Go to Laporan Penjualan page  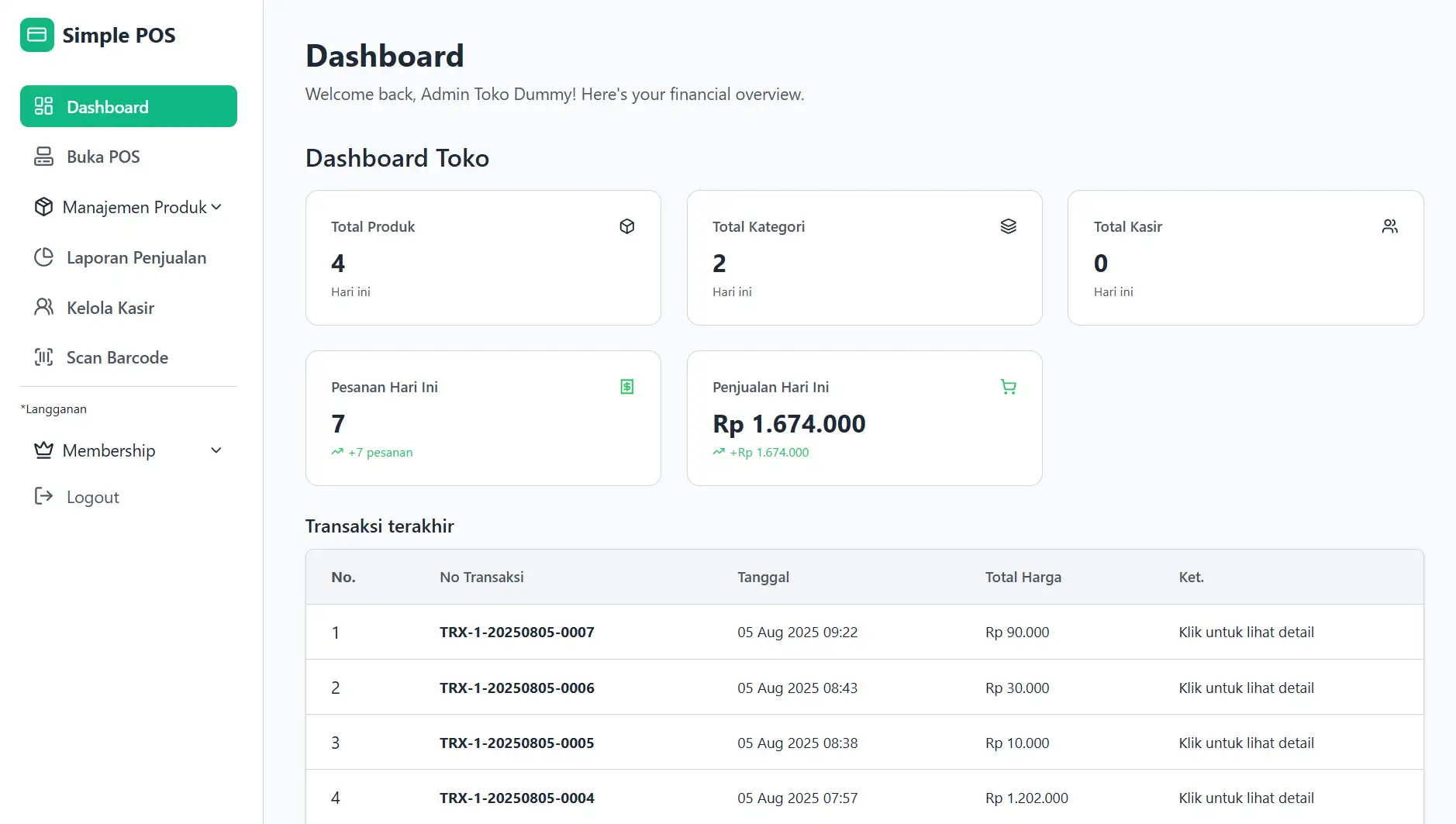(x=129, y=257)
